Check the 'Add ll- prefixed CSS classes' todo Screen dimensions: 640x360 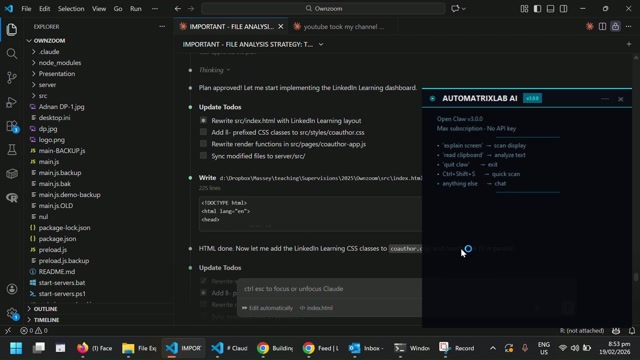click(203, 132)
